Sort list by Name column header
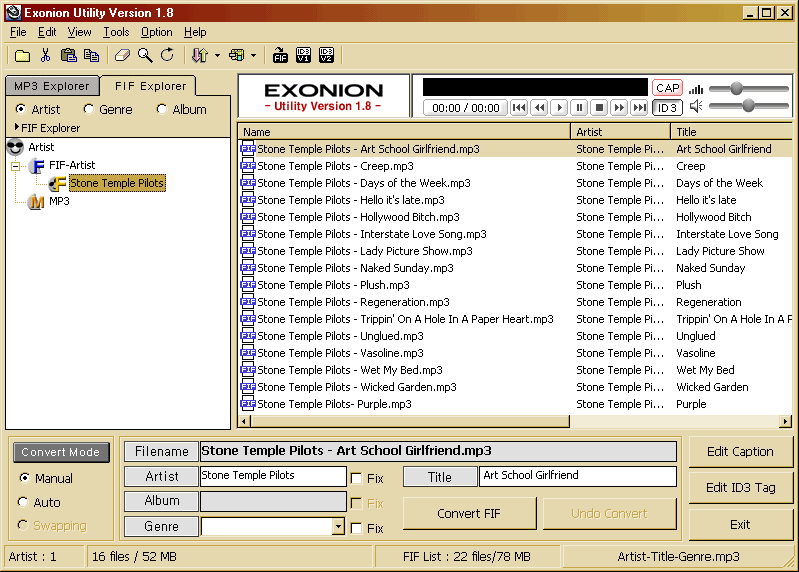Image resolution: width=799 pixels, height=572 pixels. pyautogui.click(x=404, y=132)
